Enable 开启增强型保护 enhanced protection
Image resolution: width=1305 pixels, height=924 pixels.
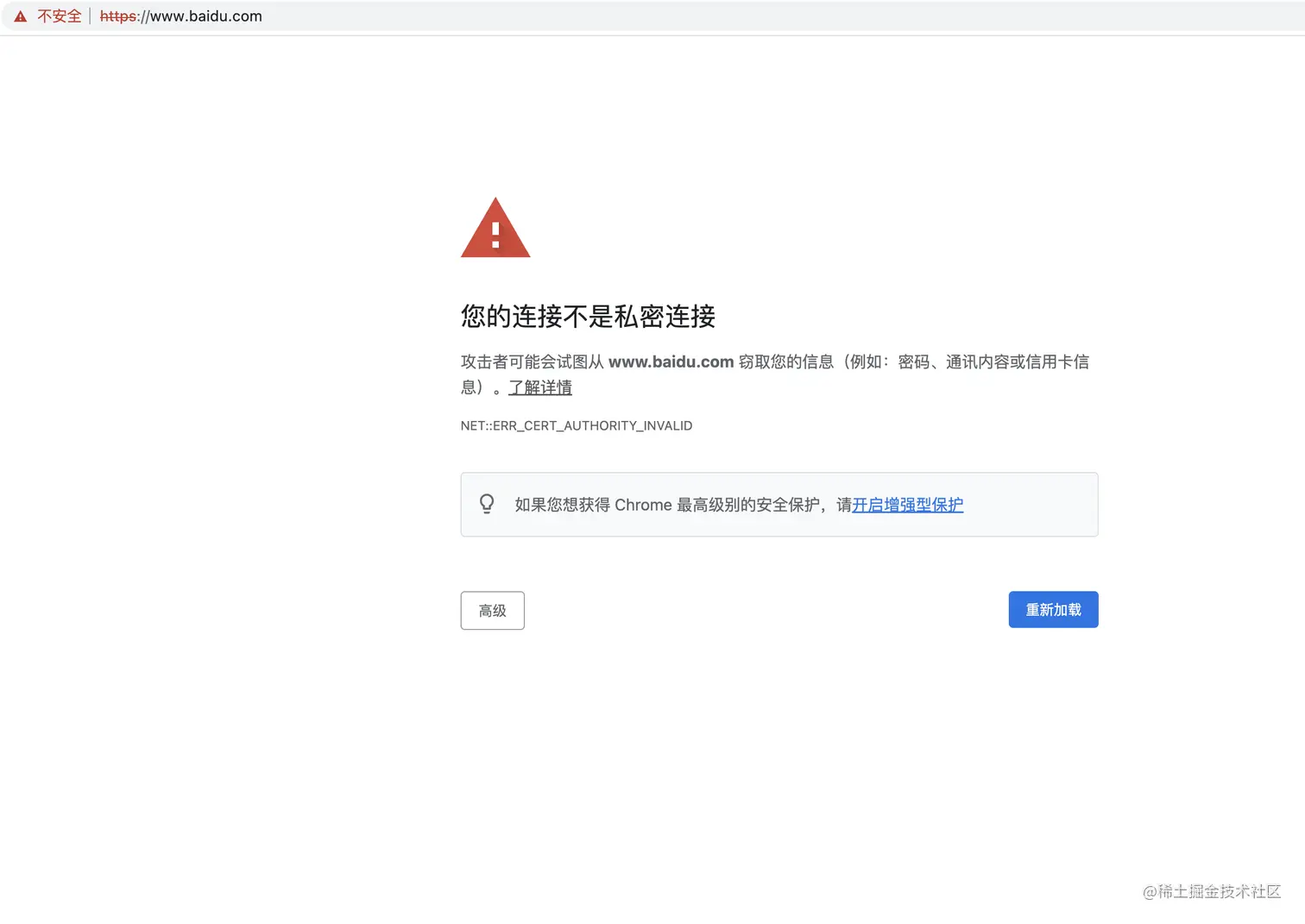click(x=908, y=505)
